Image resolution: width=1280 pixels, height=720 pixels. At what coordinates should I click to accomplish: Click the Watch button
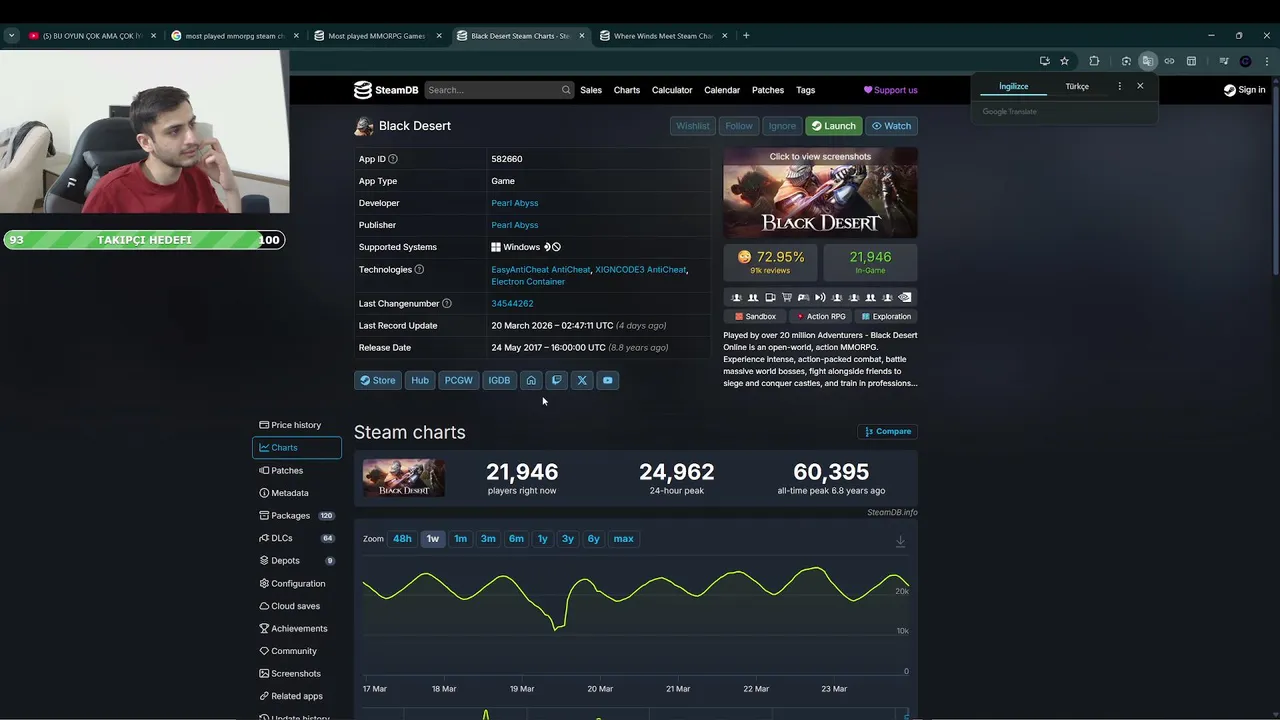(x=891, y=126)
